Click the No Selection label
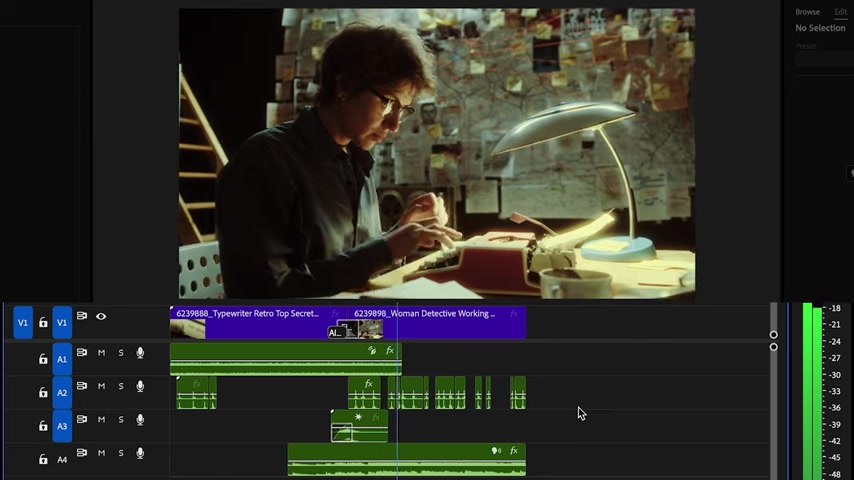The width and height of the screenshot is (854, 480). (x=820, y=28)
